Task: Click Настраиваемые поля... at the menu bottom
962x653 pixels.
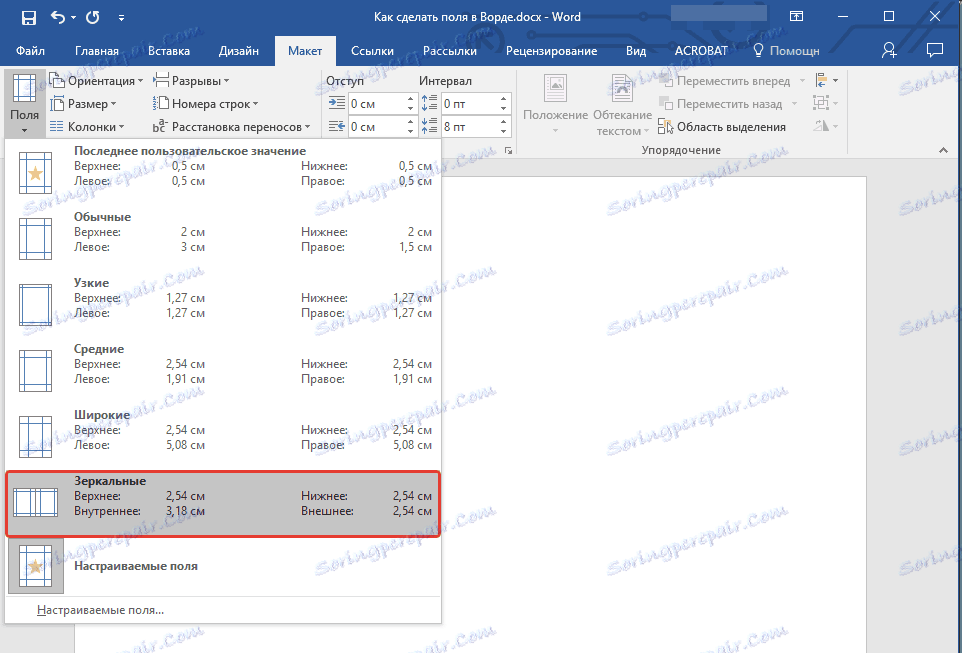Action: click(x=100, y=610)
